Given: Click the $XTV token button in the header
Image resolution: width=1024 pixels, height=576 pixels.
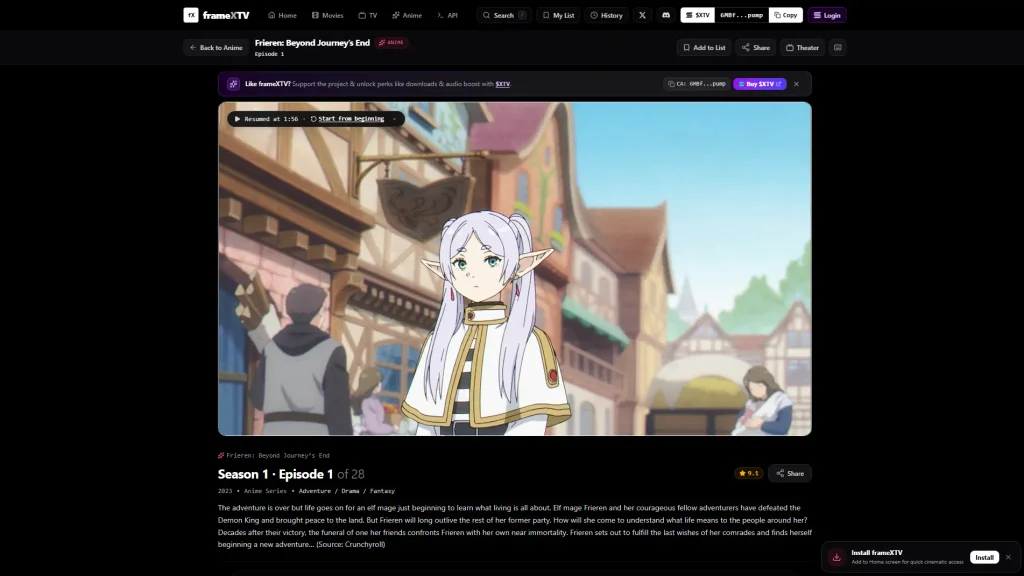Looking at the screenshot, I should click(697, 15).
